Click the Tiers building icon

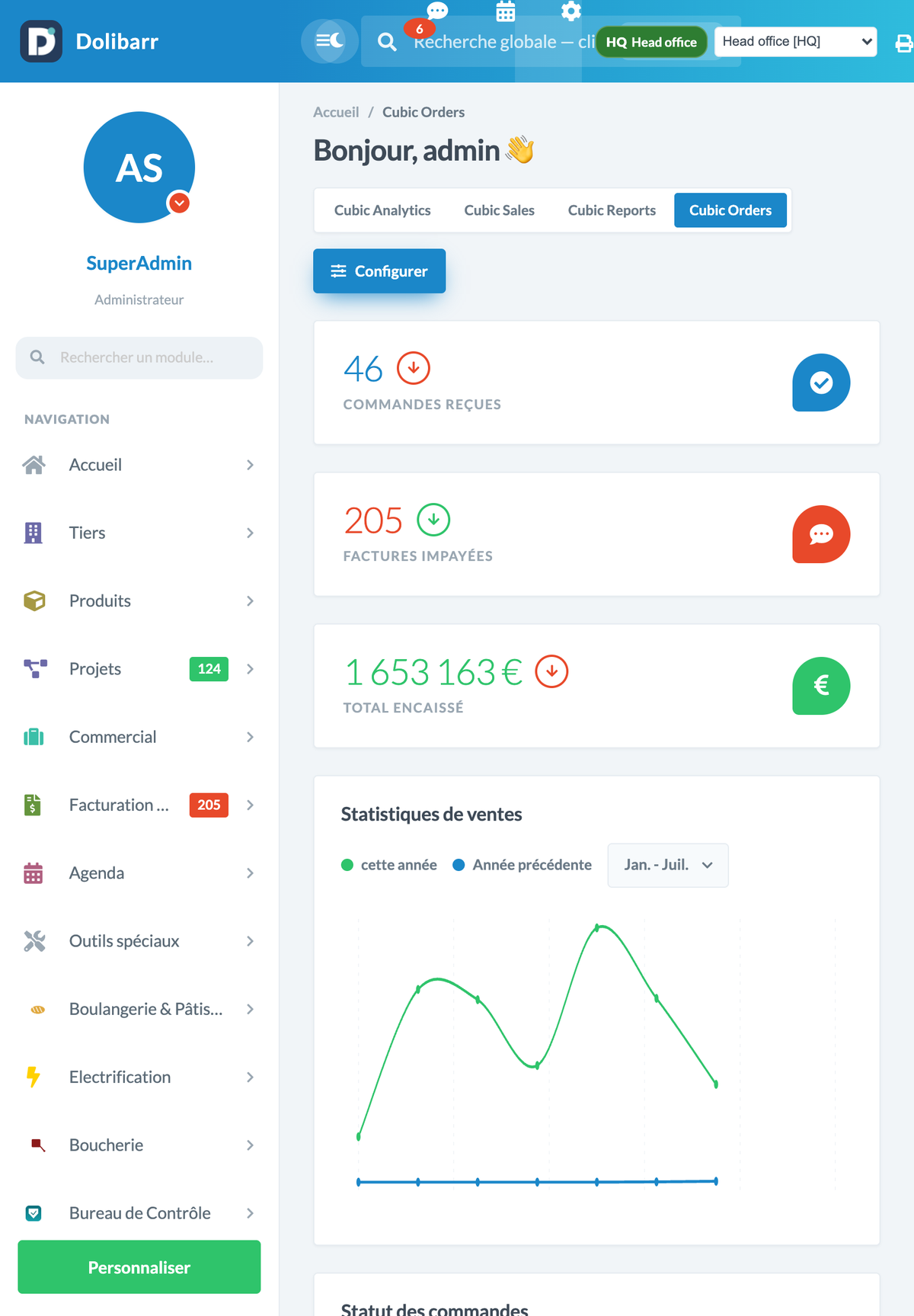tap(34, 533)
